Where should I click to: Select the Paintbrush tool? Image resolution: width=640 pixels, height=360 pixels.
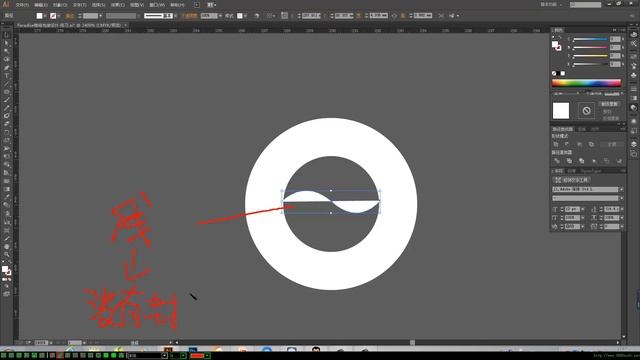pos(7,100)
